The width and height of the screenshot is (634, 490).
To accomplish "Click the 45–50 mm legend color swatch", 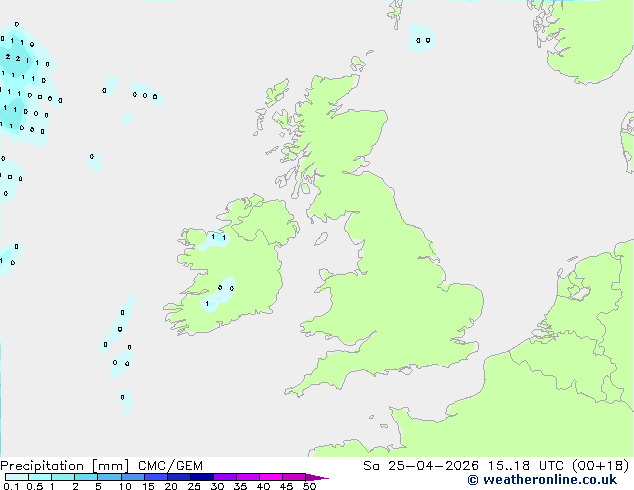I will pyautogui.click(x=294, y=477).
